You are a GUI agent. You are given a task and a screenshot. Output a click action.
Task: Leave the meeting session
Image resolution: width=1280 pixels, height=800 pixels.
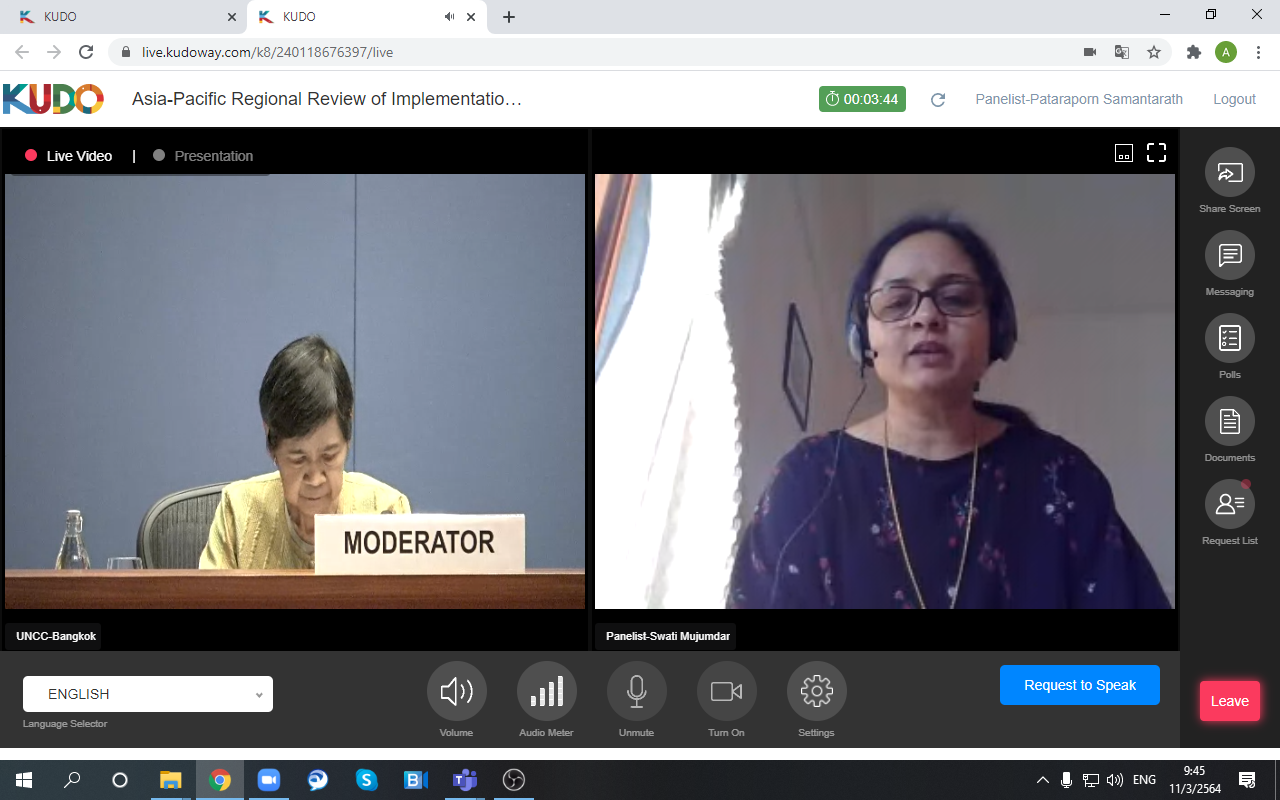[1229, 701]
